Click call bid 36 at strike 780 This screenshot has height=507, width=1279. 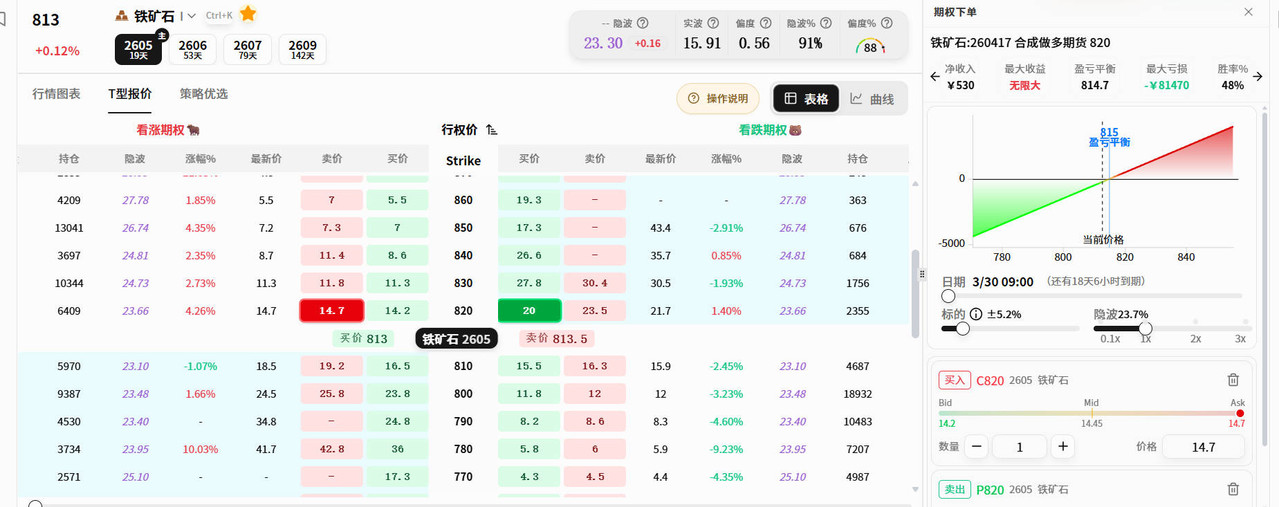(397, 449)
